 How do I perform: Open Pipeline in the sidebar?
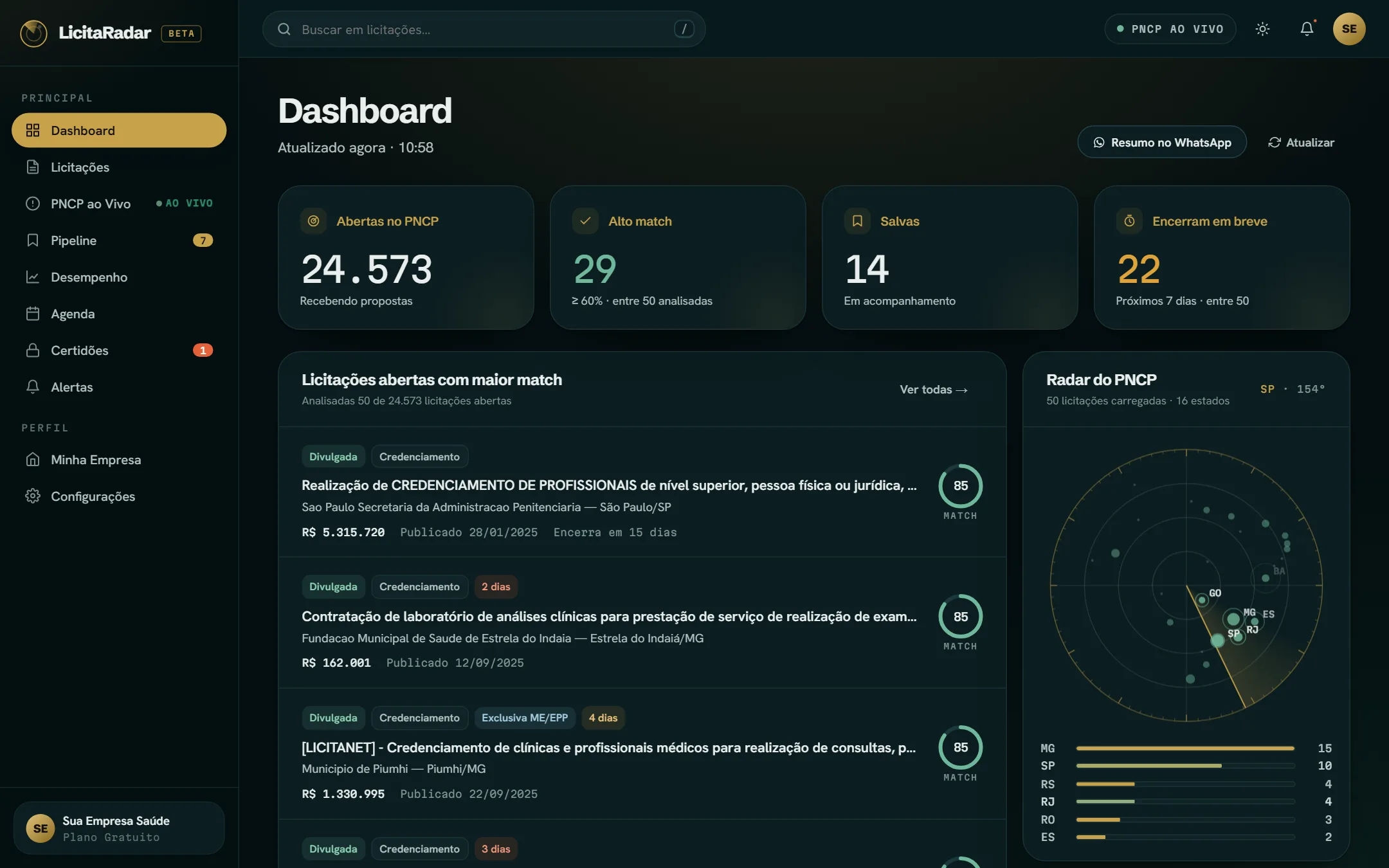(119, 240)
